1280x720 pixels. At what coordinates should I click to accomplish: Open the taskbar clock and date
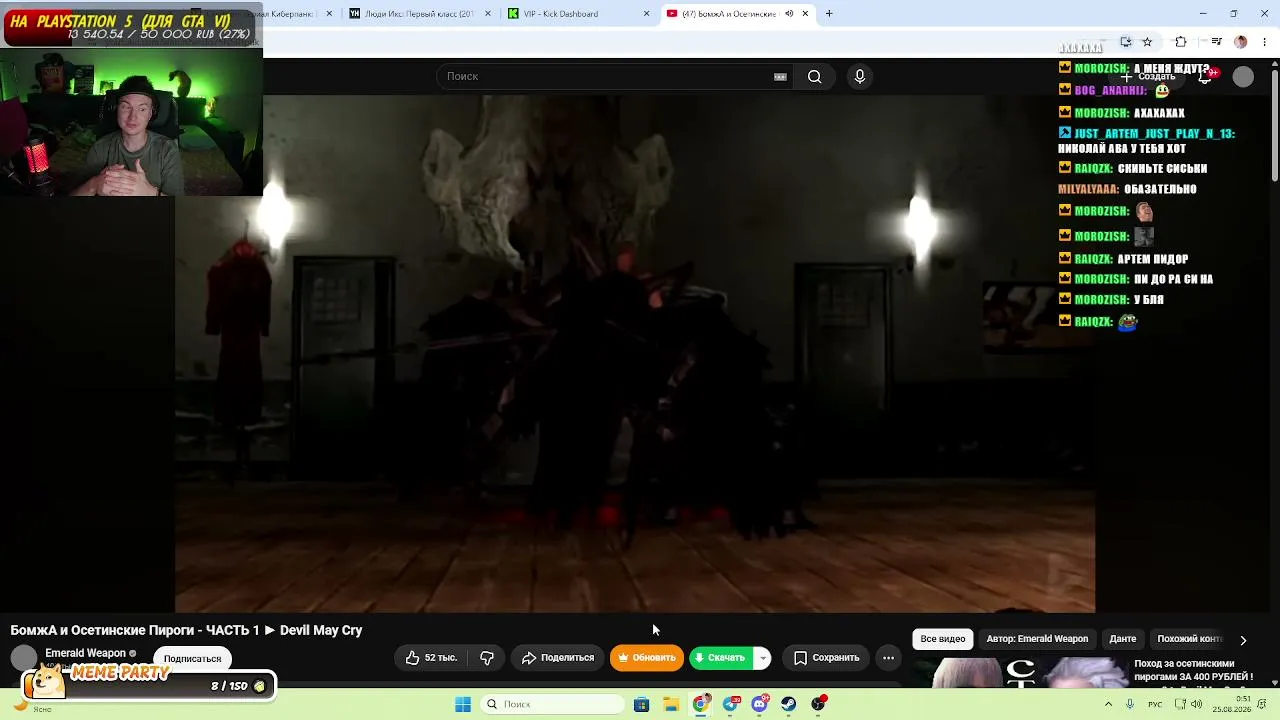(x=1231, y=704)
